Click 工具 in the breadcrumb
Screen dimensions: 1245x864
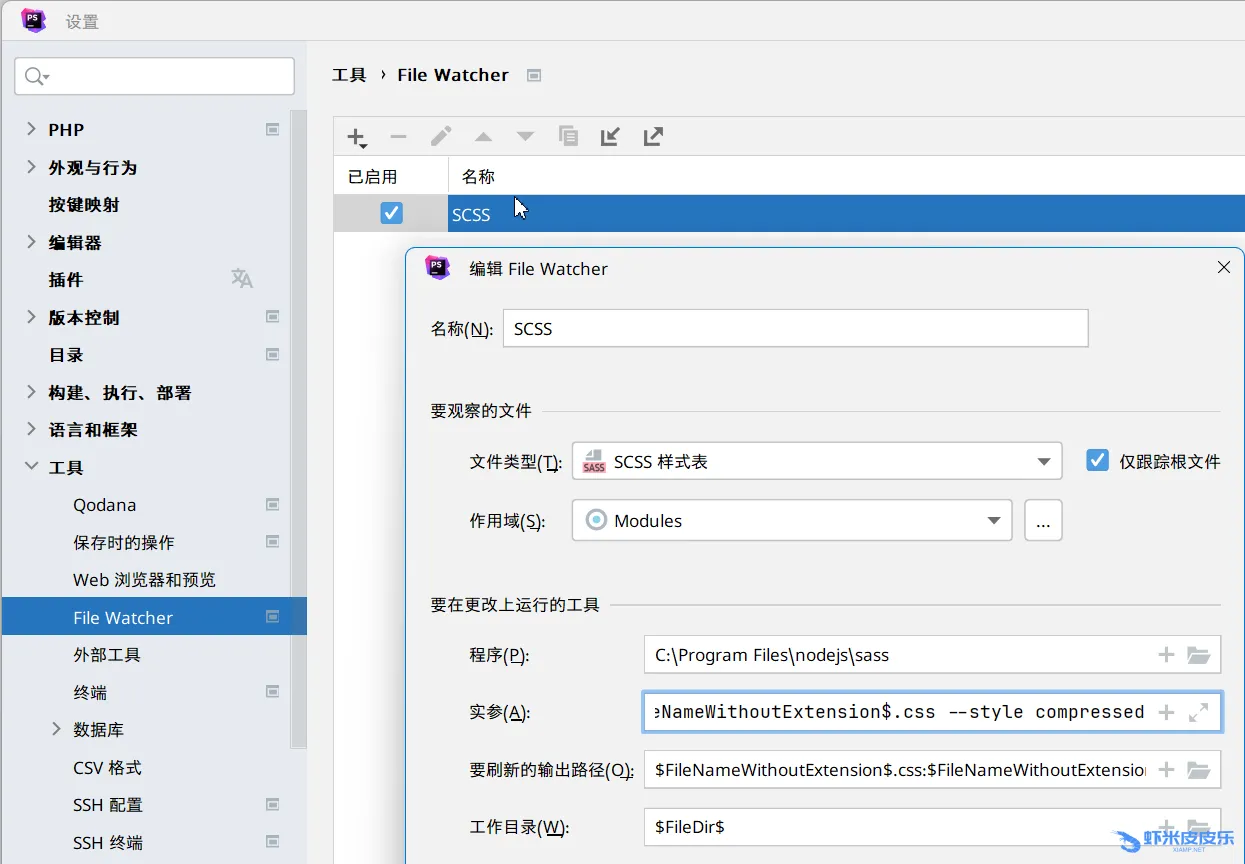349,75
